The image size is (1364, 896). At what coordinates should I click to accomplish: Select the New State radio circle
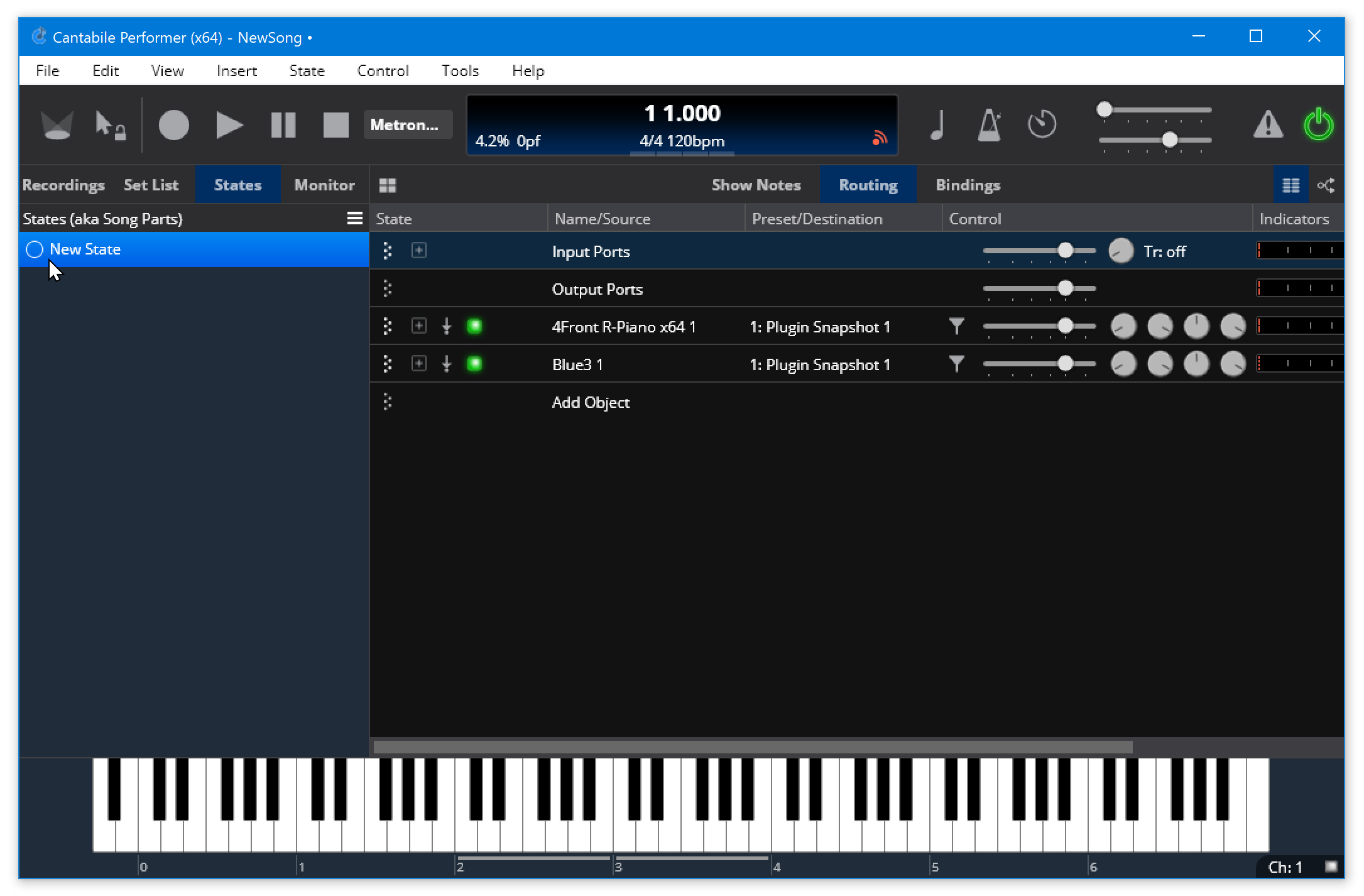coord(35,249)
